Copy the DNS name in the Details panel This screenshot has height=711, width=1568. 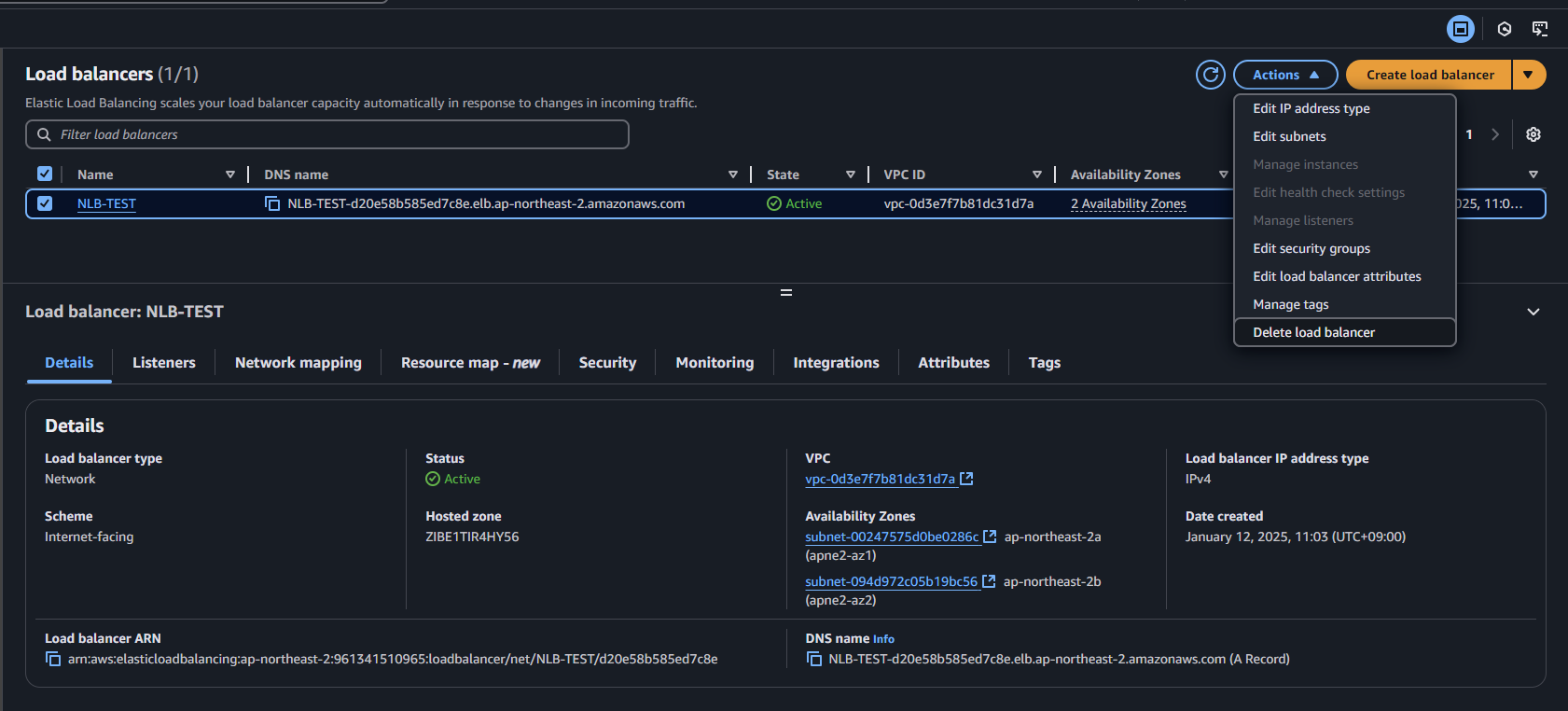pyautogui.click(x=813, y=659)
